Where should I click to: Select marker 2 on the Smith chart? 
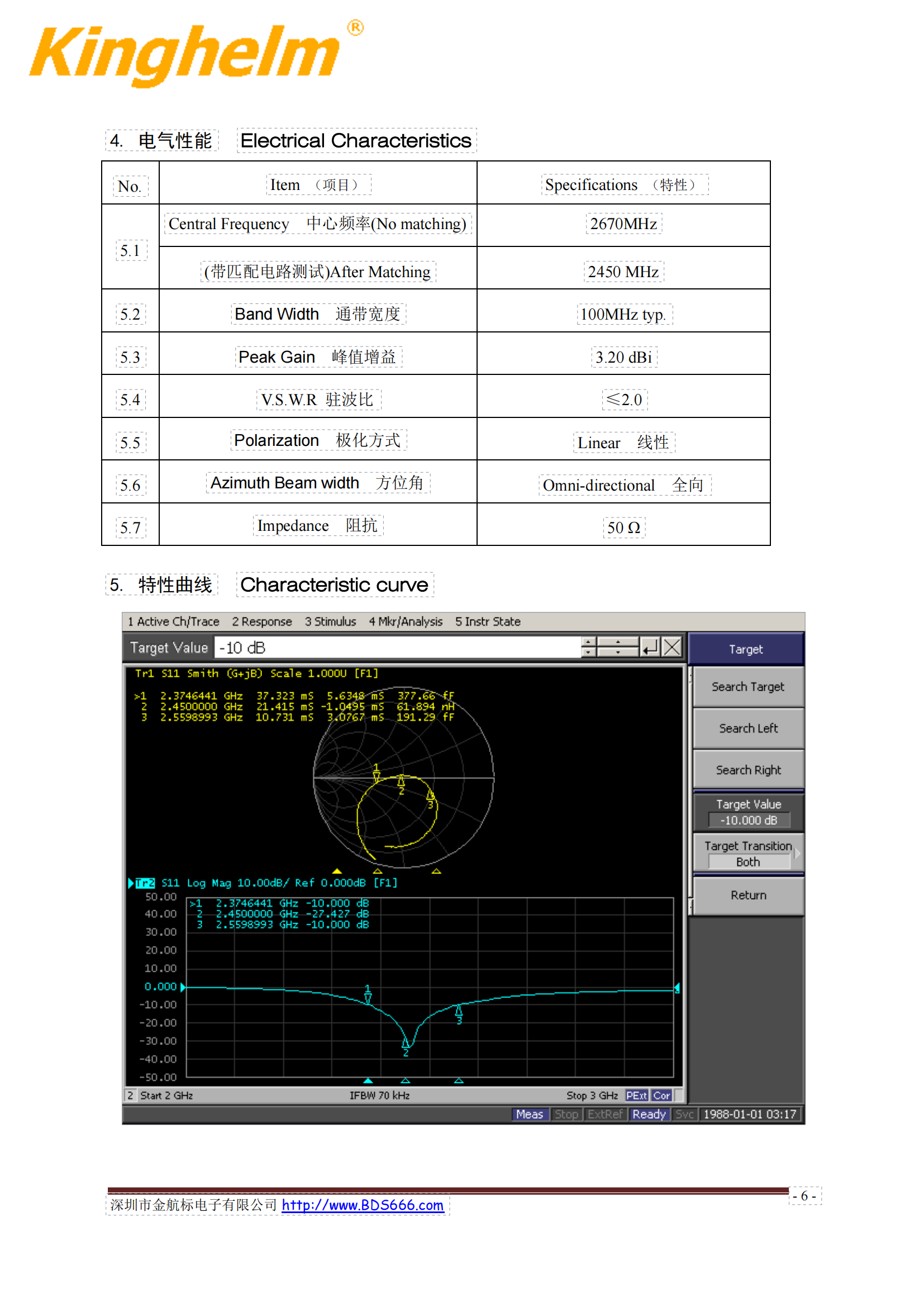click(401, 785)
